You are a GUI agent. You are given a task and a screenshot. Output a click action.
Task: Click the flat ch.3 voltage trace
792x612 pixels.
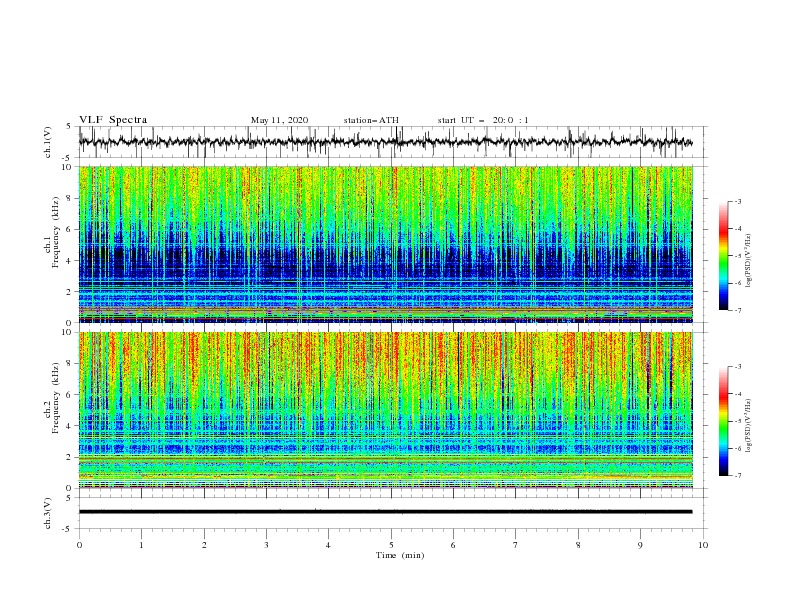pos(385,512)
